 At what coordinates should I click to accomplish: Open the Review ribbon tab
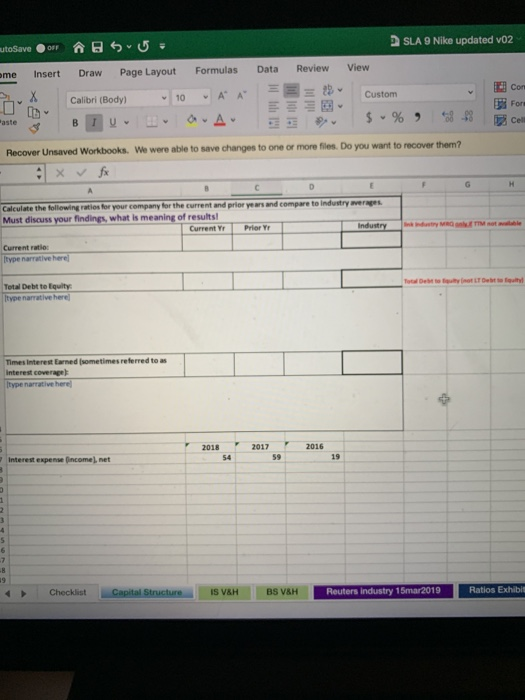[x=312, y=68]
